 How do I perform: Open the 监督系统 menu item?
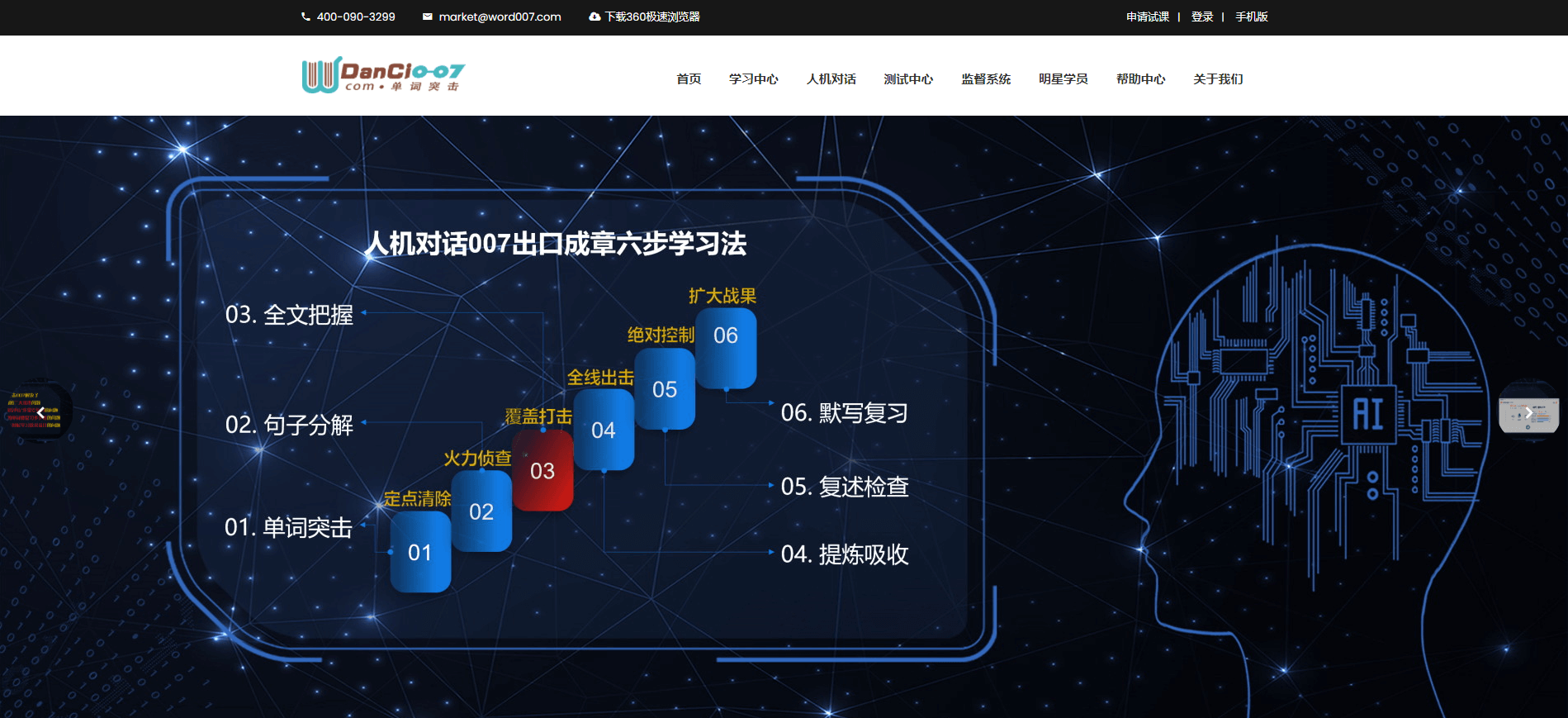pyautogui.click(x=986, y=79)
